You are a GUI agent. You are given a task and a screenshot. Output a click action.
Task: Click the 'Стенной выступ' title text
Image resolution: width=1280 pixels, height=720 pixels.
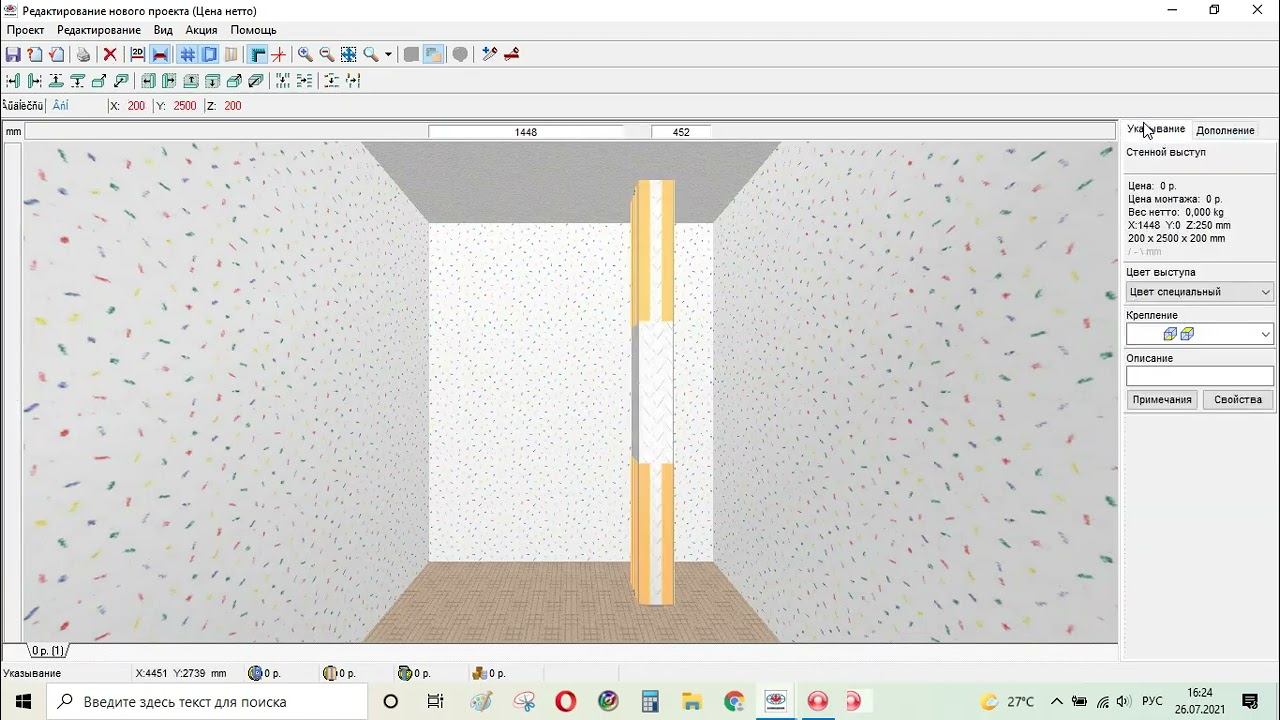(1166, 152)
